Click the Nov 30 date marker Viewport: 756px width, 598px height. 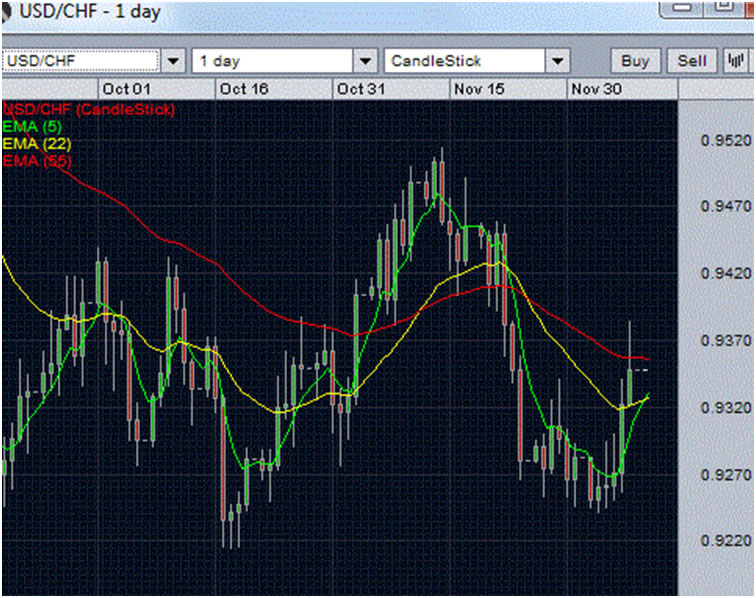click(595, 89)
